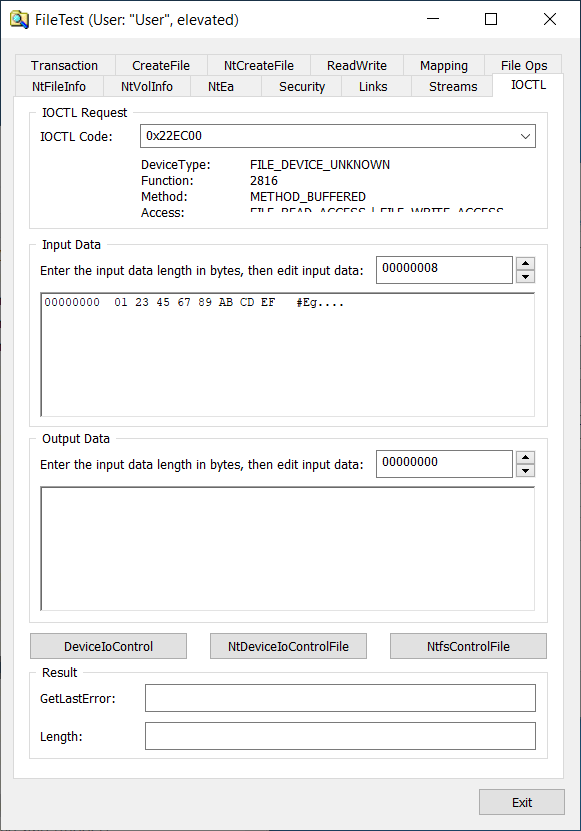Click the FileTest app icon in title bar
Screen dimensions: 581x831
(20, 20)
